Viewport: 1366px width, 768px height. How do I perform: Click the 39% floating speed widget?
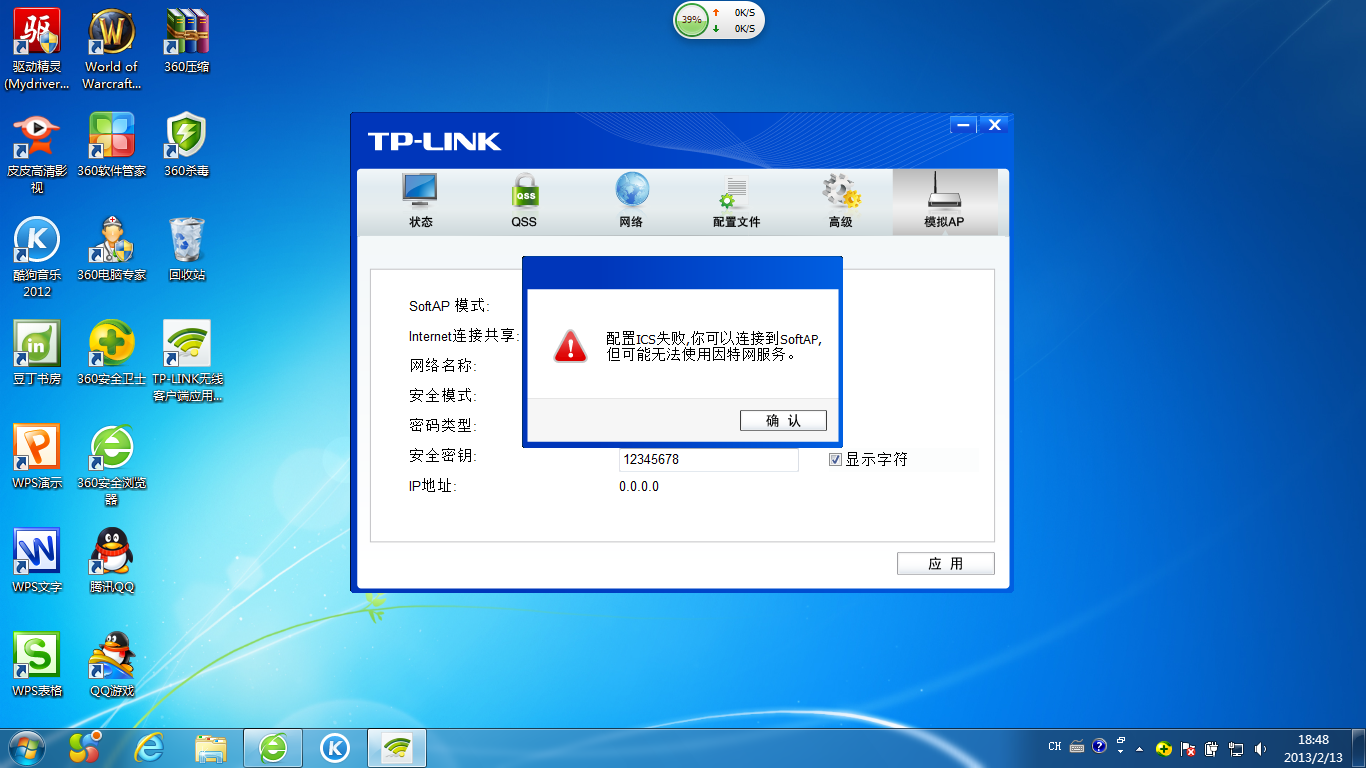click(x=719, y=20)
